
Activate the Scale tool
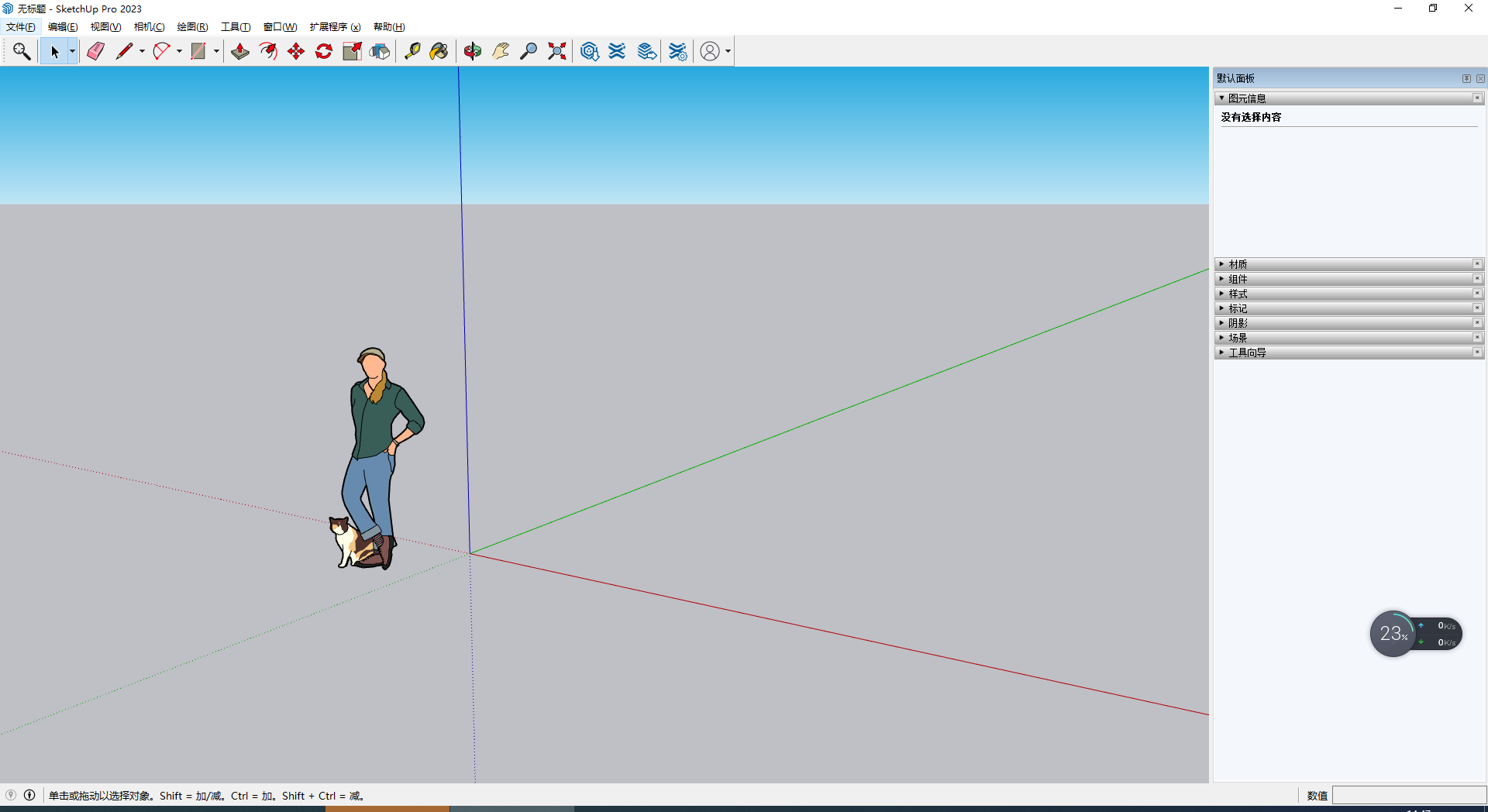(x=352, y=51)
